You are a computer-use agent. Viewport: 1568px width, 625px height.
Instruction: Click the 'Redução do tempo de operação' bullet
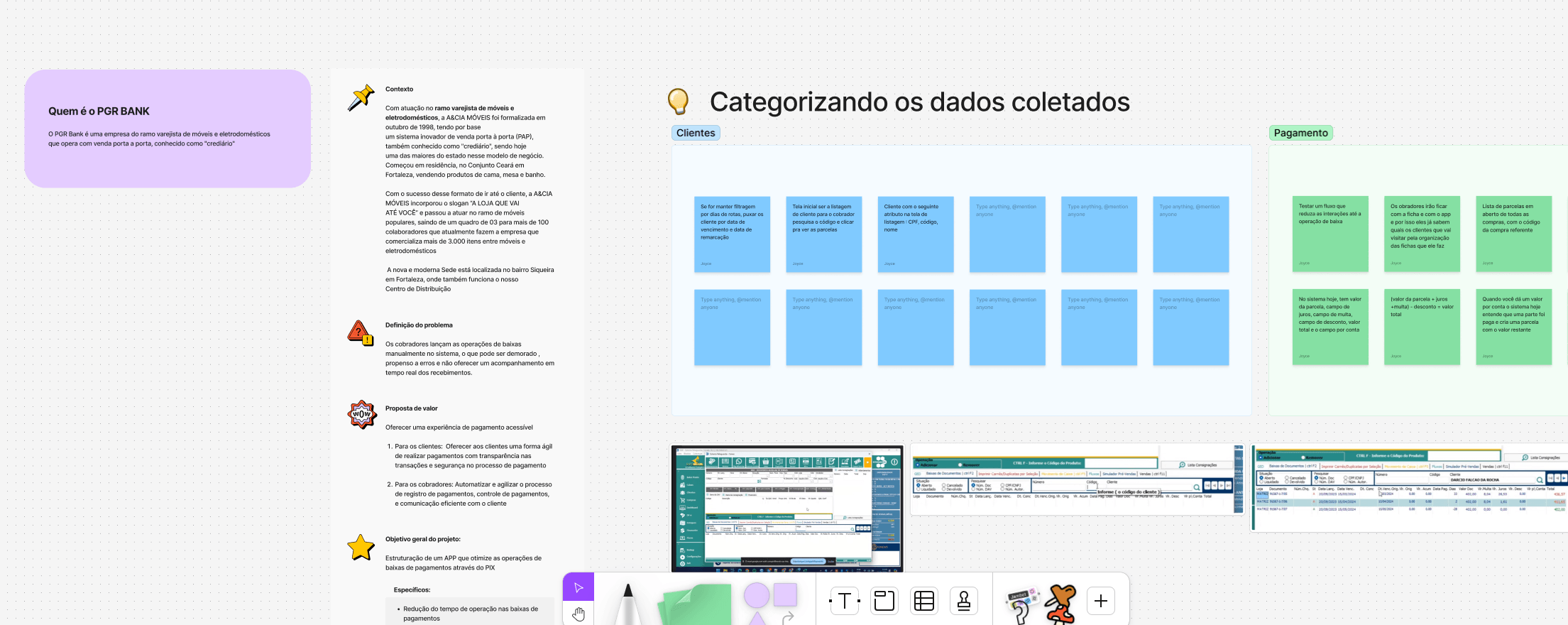pos(471,614)
